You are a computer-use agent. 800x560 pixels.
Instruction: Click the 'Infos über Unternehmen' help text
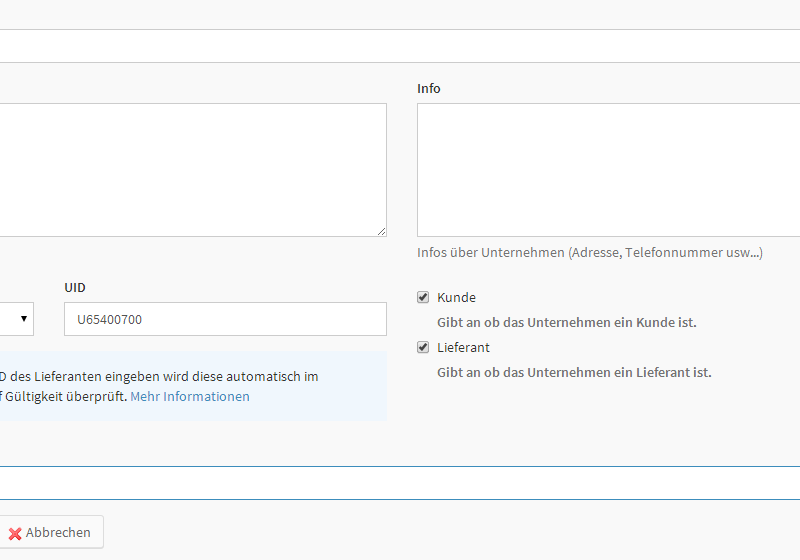point(590,253)
